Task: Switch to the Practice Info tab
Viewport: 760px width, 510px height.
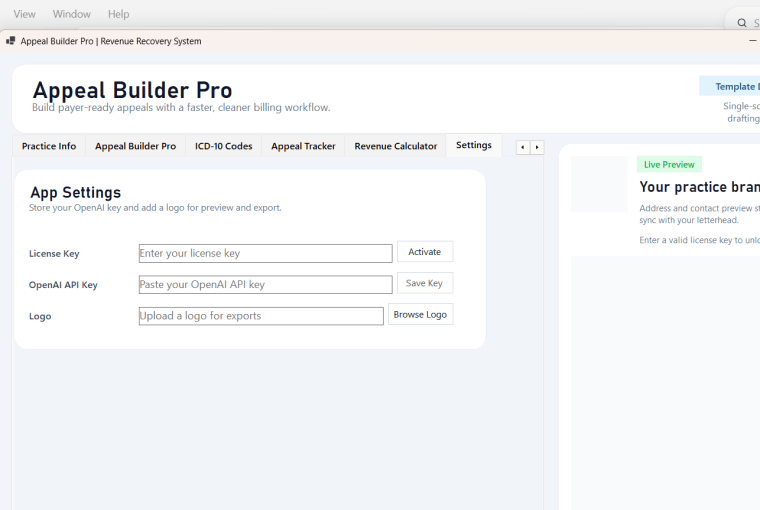Action: (49, 146)
